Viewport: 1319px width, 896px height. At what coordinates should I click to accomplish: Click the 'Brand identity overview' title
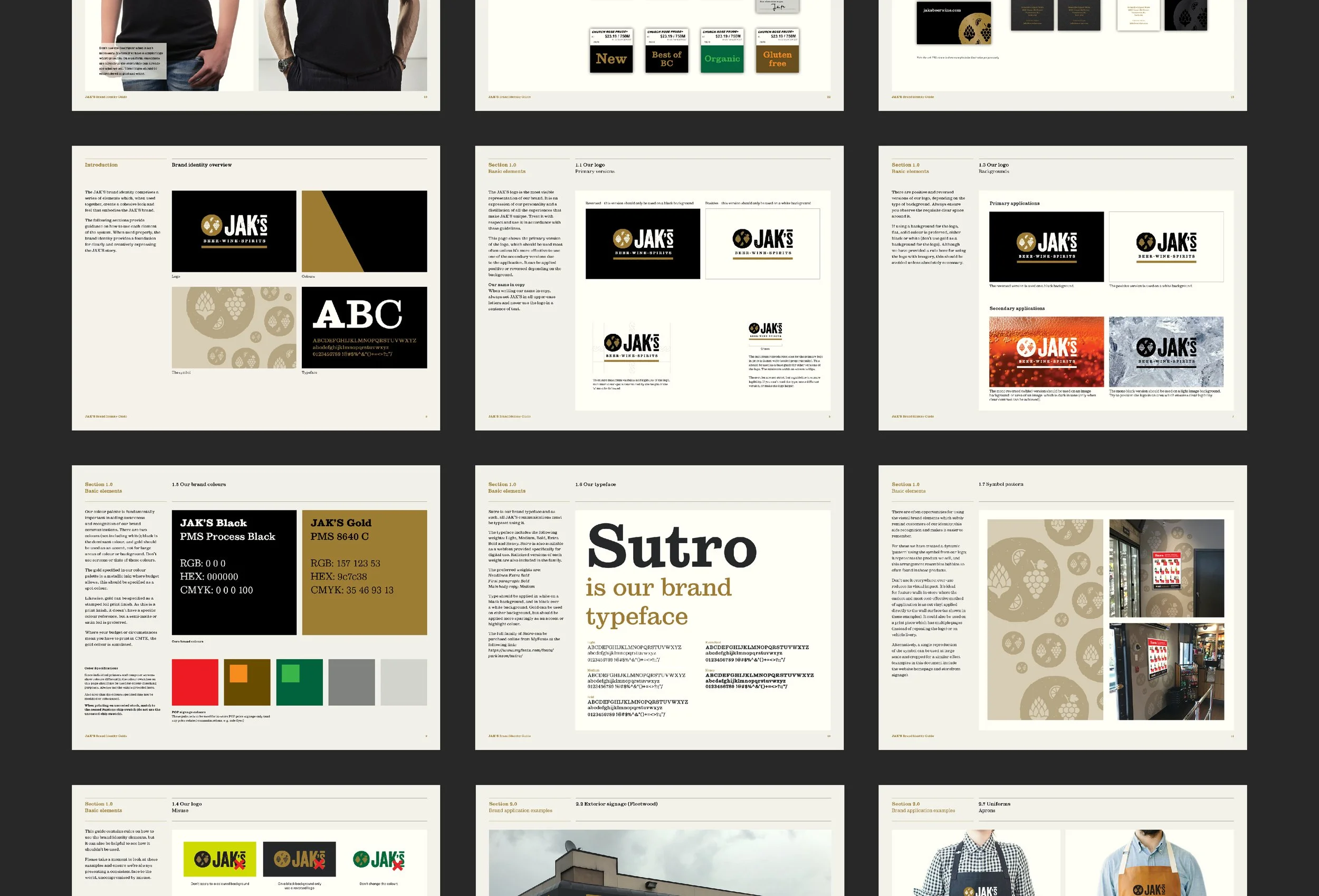pyautogui.click(x=202, y=165)
